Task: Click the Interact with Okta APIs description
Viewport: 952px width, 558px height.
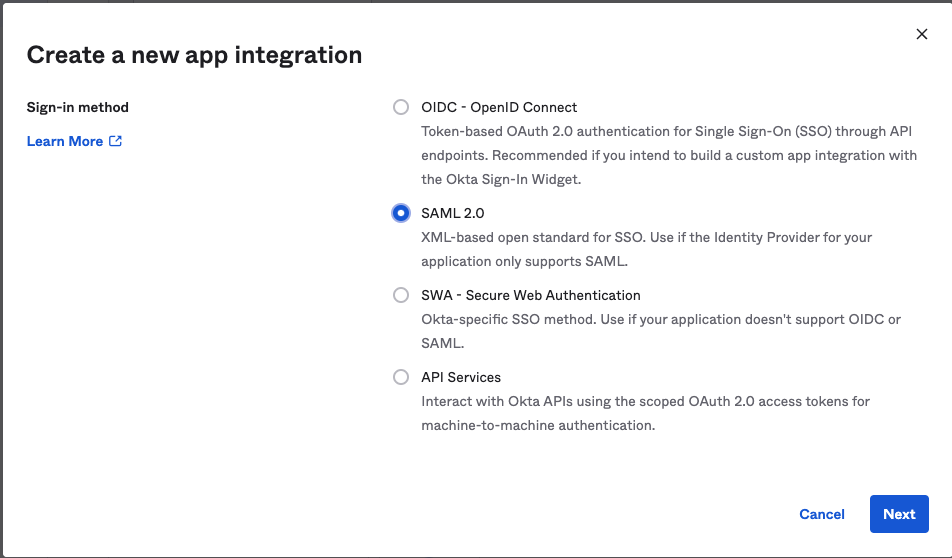Action: pos(645,413)
